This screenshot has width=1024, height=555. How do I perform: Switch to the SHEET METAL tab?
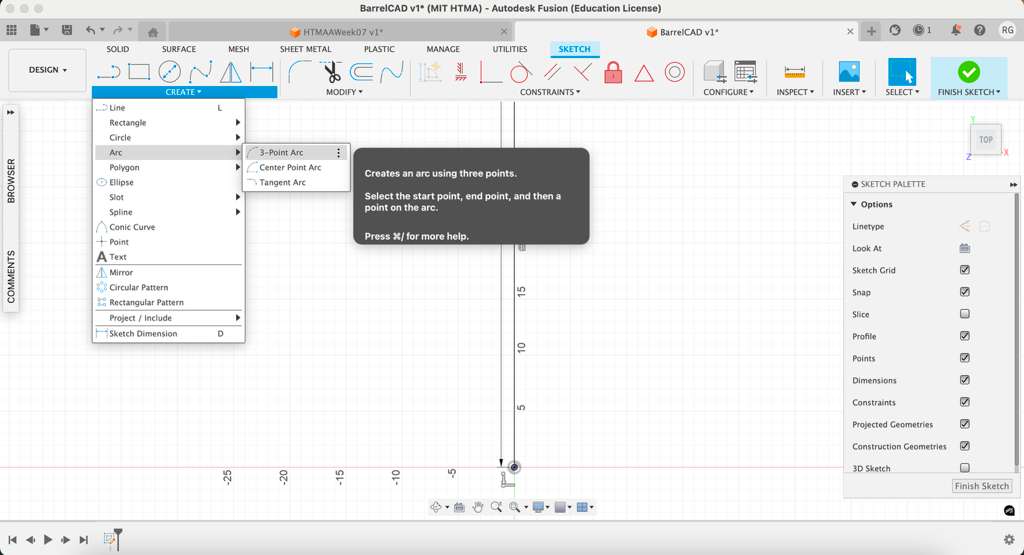(x=305, y=49)
